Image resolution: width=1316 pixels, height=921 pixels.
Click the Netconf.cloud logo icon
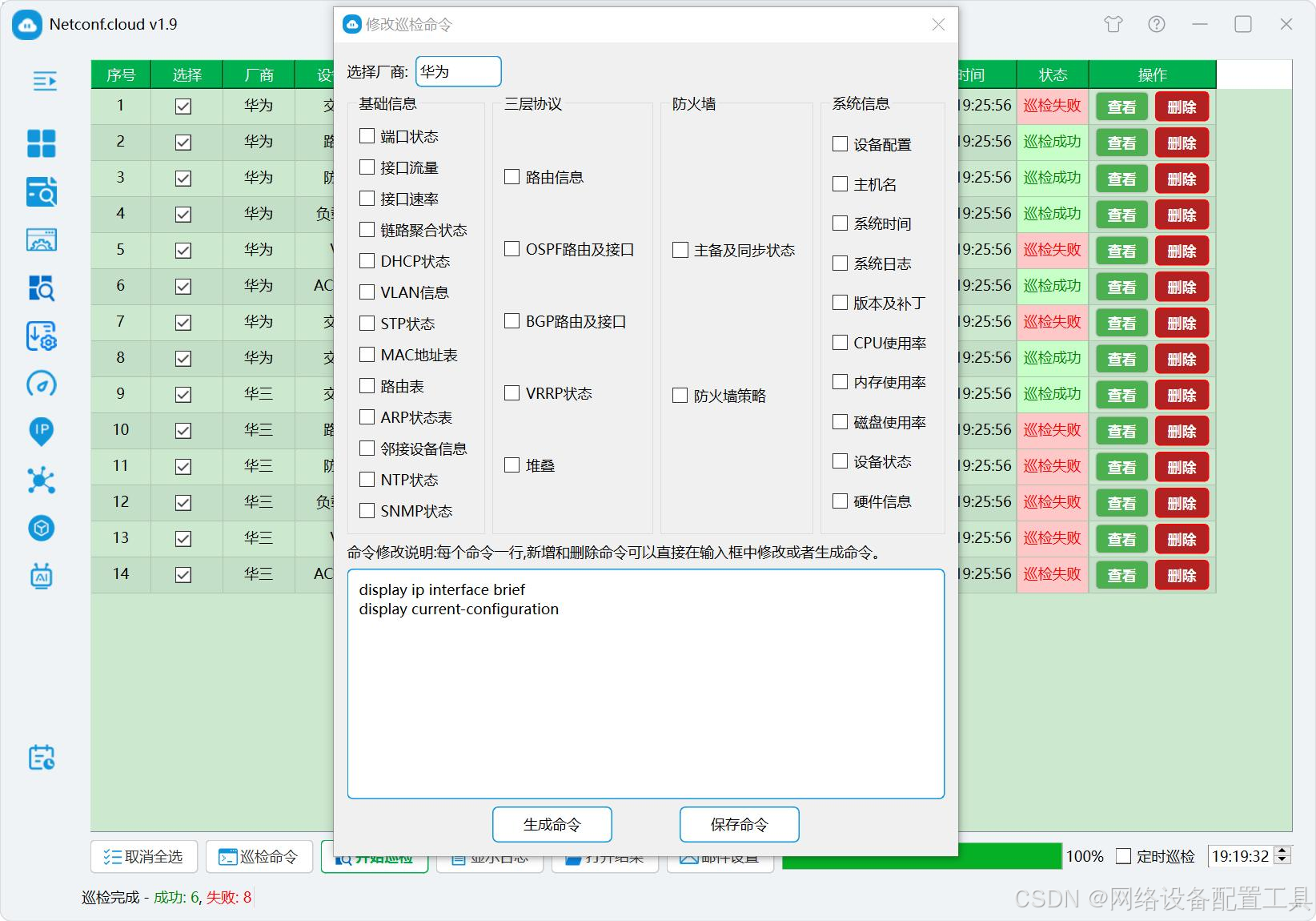[x=27, y=25]
